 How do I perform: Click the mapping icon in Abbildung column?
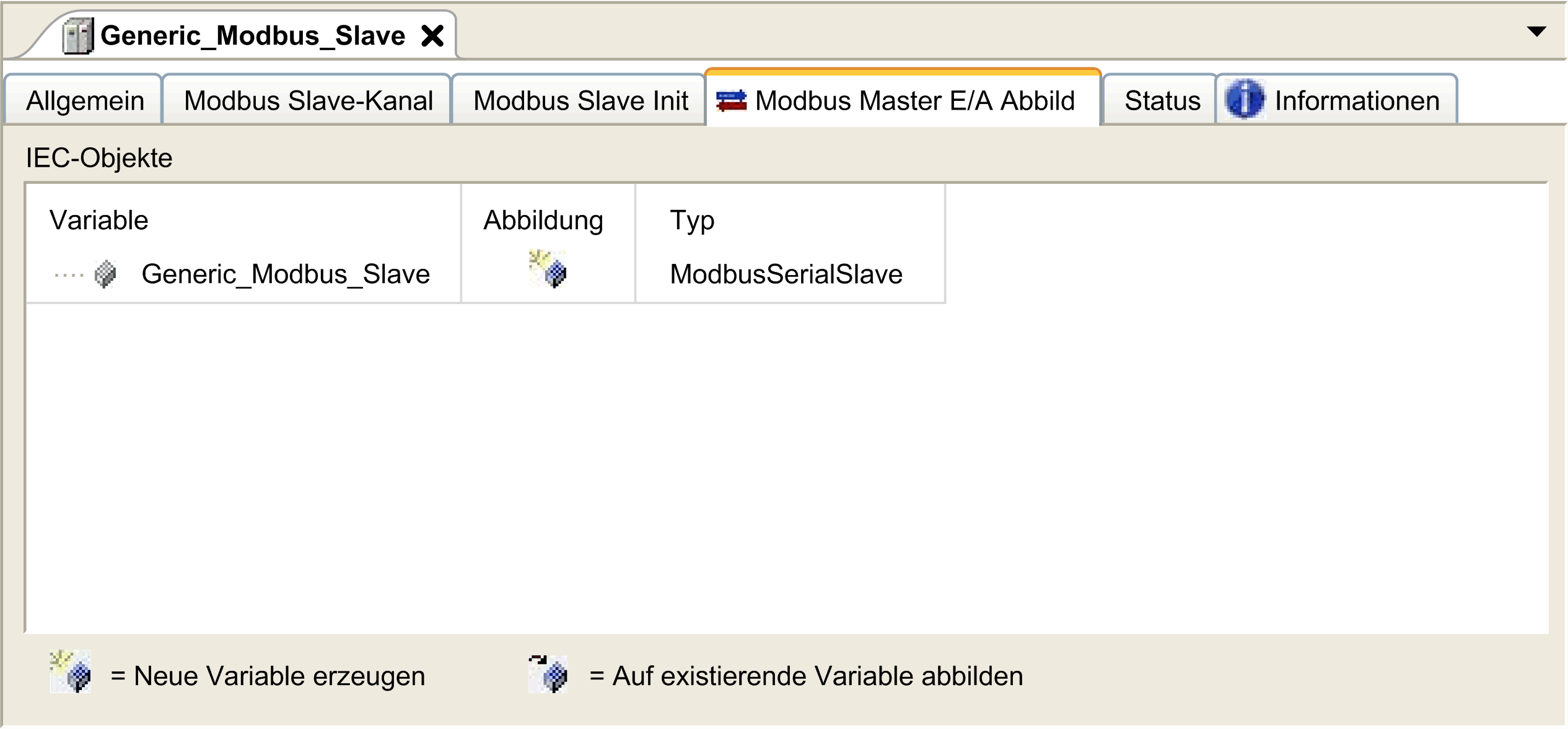coord(548,269)
